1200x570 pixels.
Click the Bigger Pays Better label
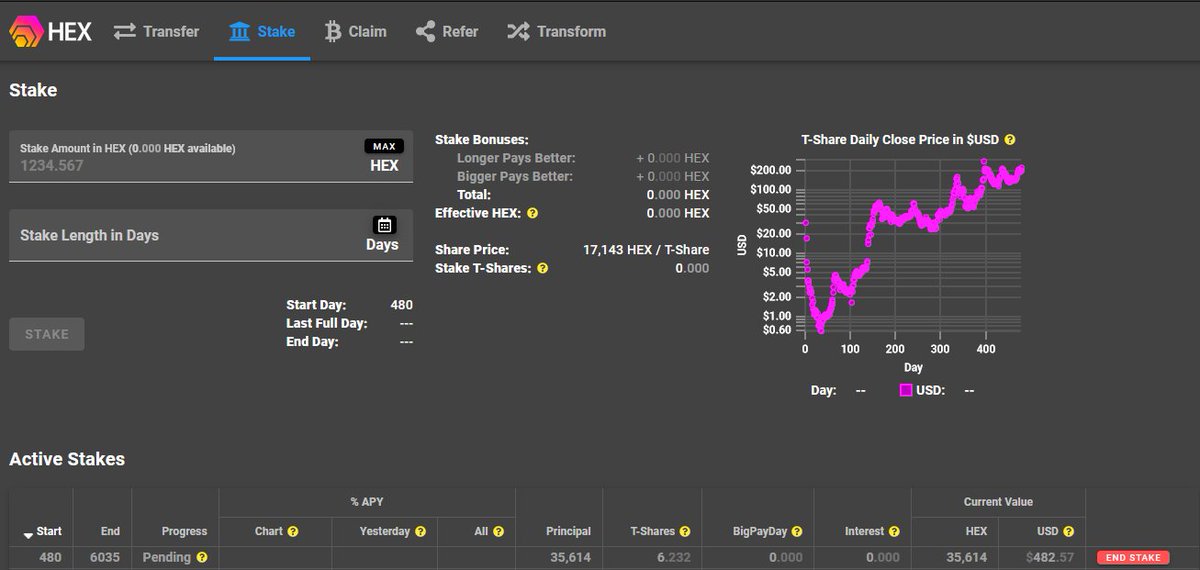(x=515, y=176)
